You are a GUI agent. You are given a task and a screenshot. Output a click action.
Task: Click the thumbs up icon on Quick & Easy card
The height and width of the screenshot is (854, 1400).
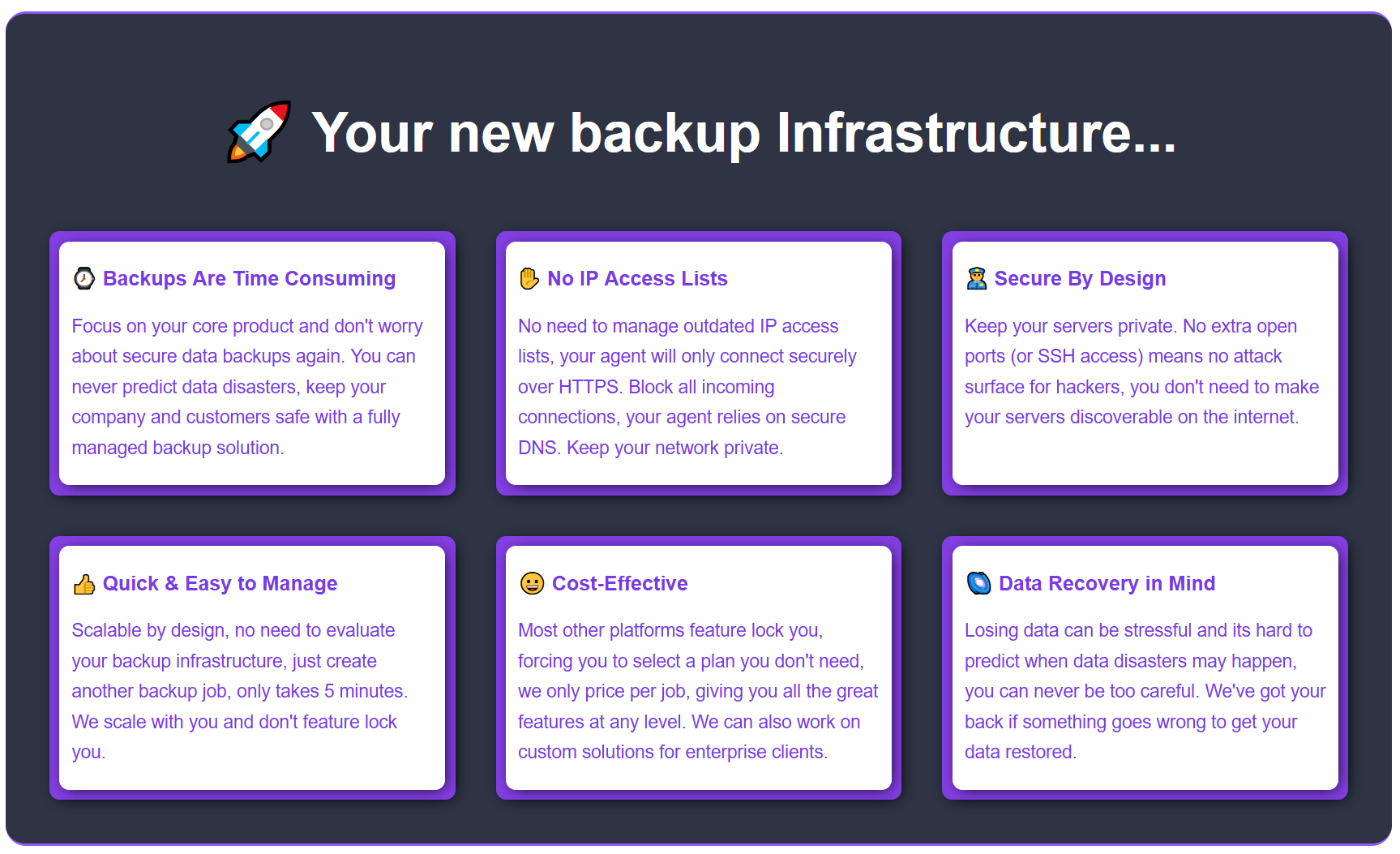pos(84,584)
